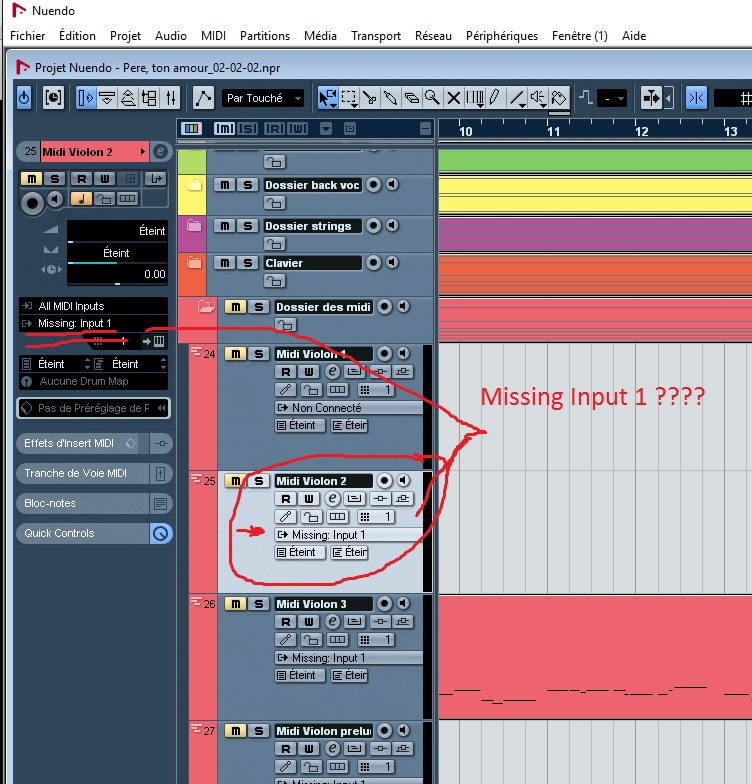Toggle monitor on Midi Violon 2 track
Viewport: 752px width, 784px height.
coord(403,480)
